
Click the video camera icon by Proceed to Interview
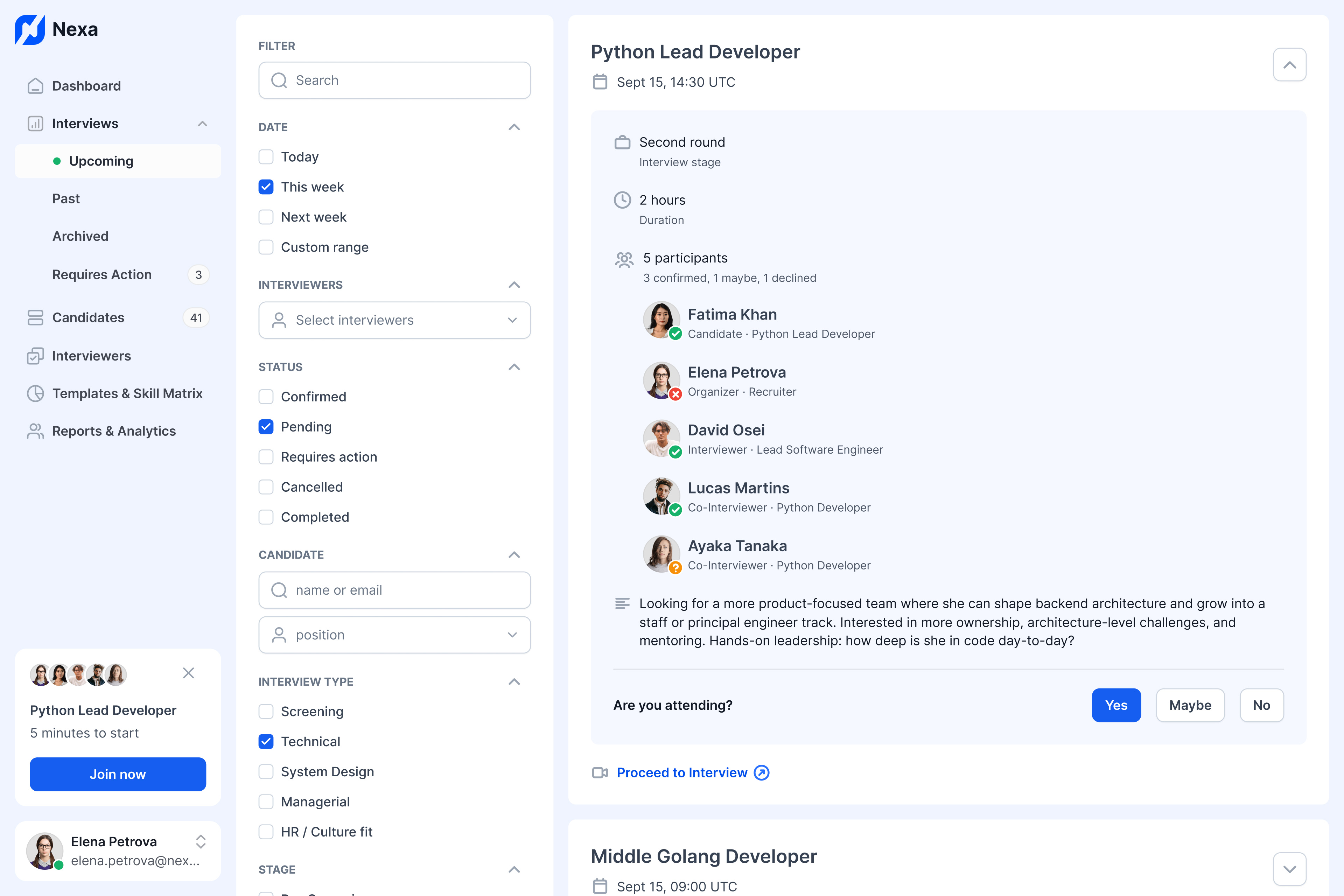coord(600,772)
